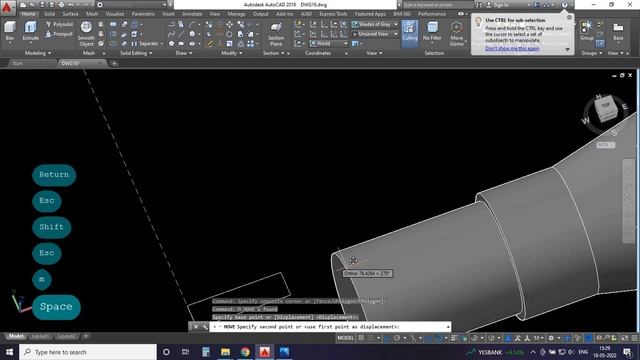
Task: Toggle lineweight display in status bar
Action: tap(454, 338)
